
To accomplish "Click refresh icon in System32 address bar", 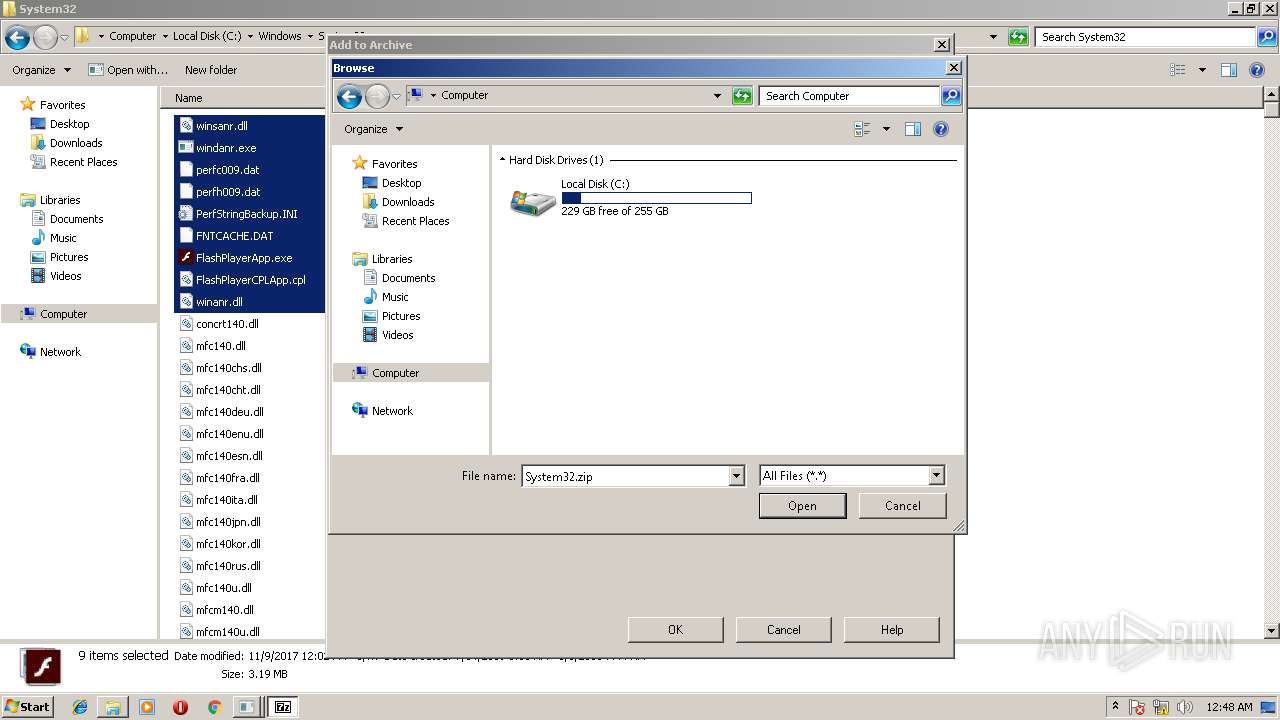I will [x=1018, y=37].
